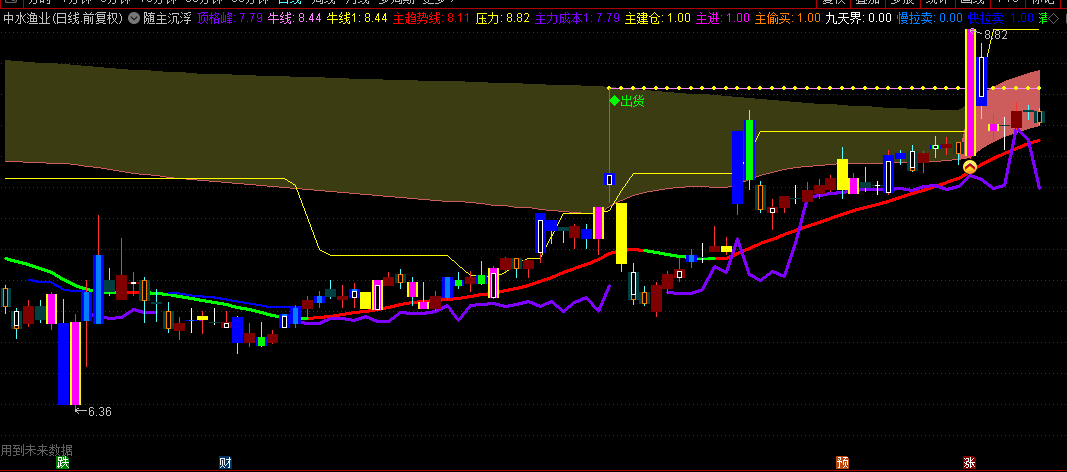1067x472 pixels.
Task: Click the orange 预 event marker
Action: [842, 463]
